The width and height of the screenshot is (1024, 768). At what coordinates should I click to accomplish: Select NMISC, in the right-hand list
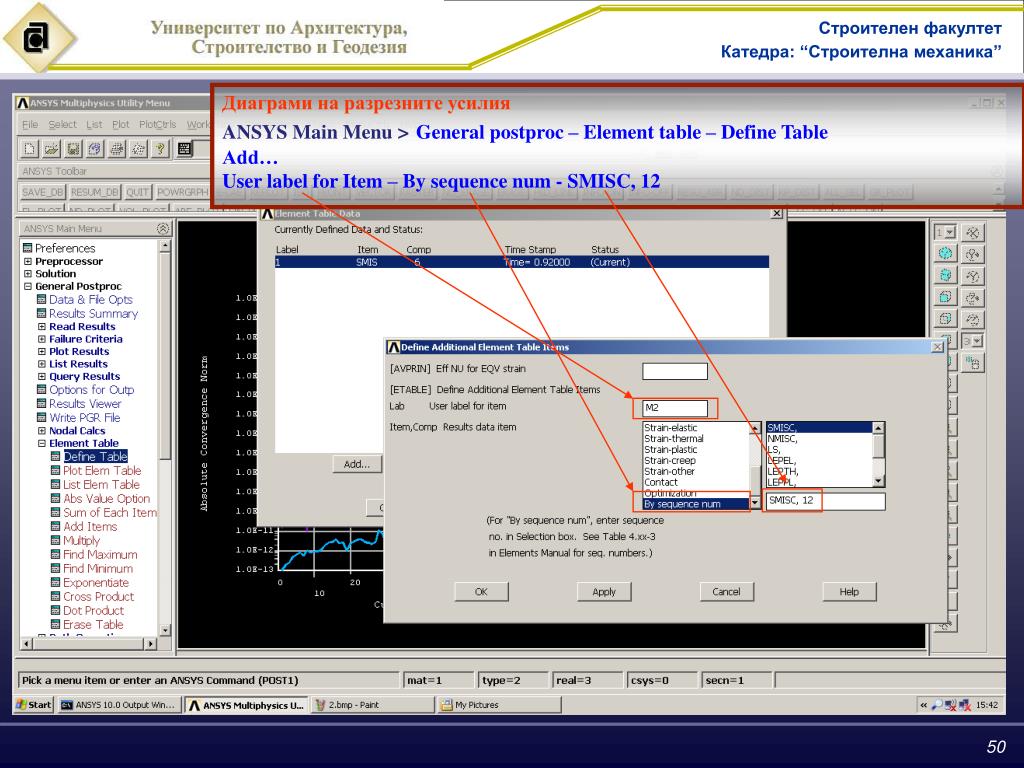pos(819,439)
